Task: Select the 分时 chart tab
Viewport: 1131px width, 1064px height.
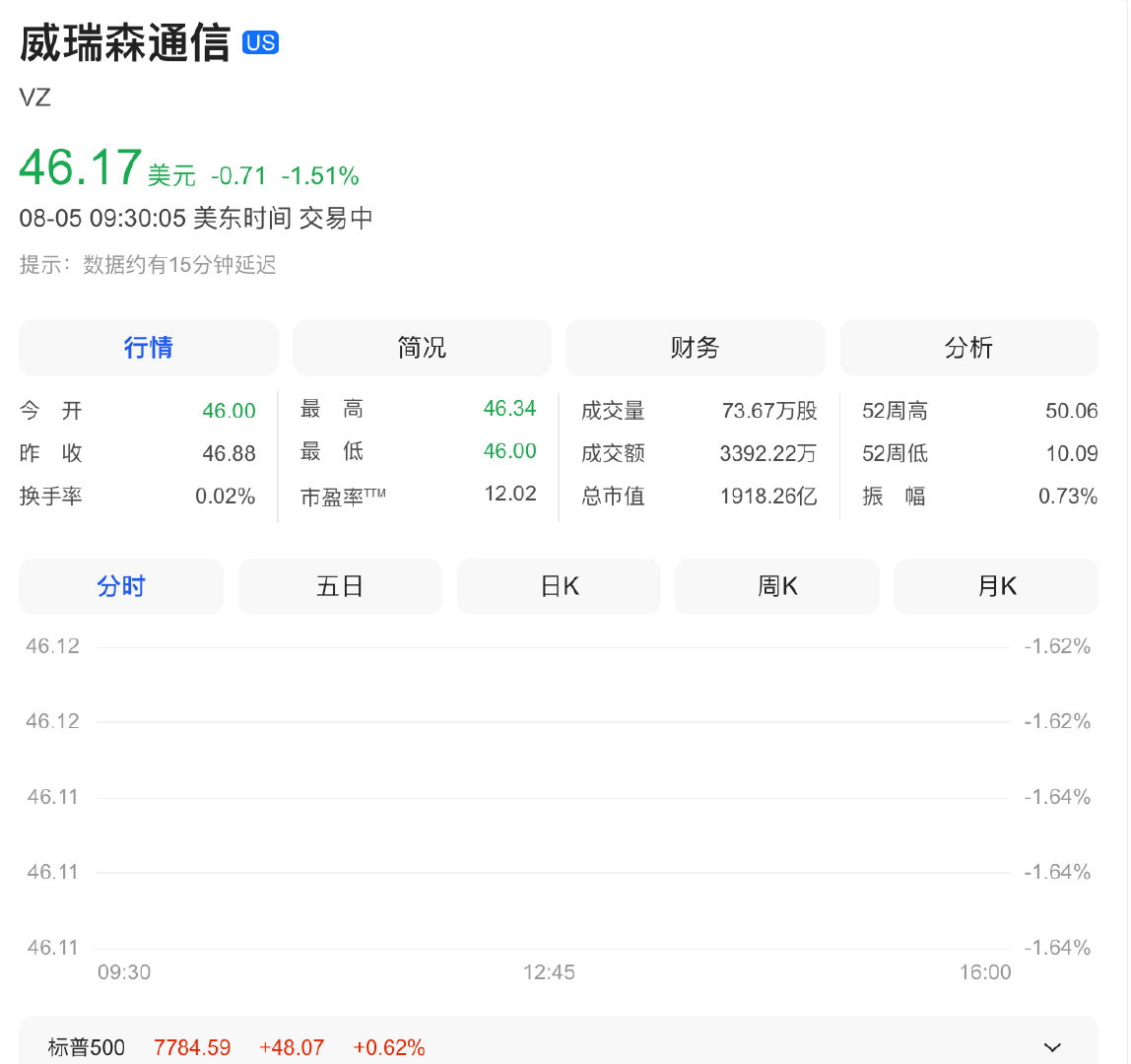Action: (x=121, y=586)
